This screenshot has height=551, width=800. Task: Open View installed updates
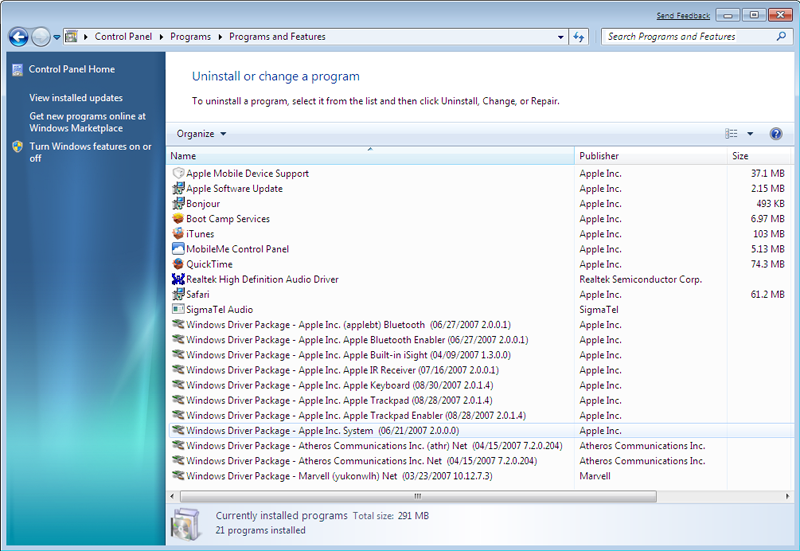tap(76, 98)
